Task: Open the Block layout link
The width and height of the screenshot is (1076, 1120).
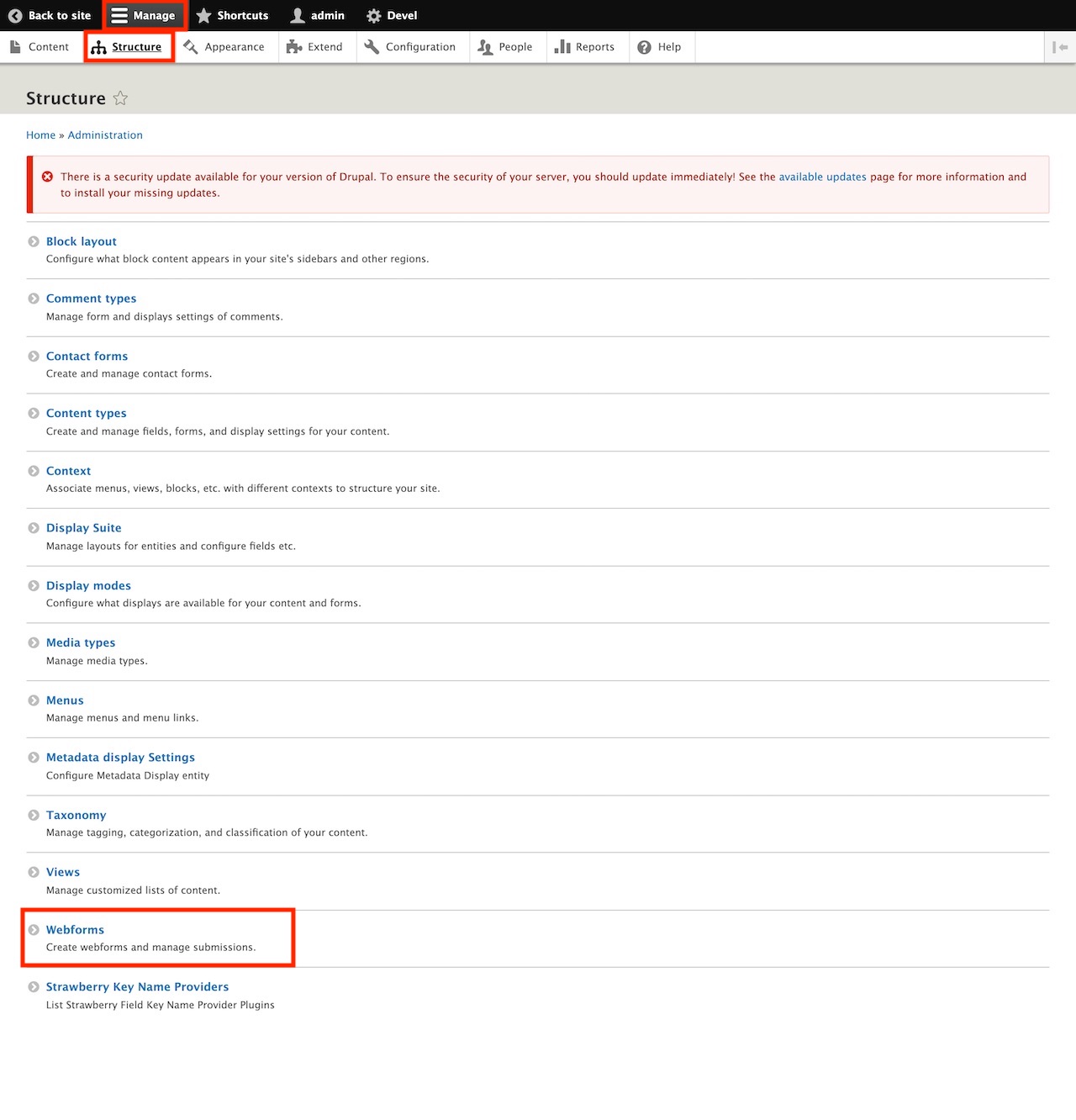Action: pyautogui.click(x=82, y=241)
